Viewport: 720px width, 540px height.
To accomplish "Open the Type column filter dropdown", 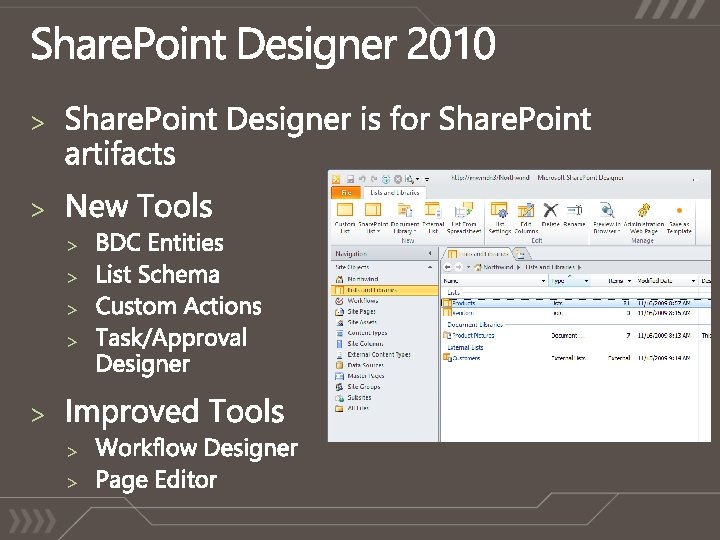I will (x=586, y=281).
